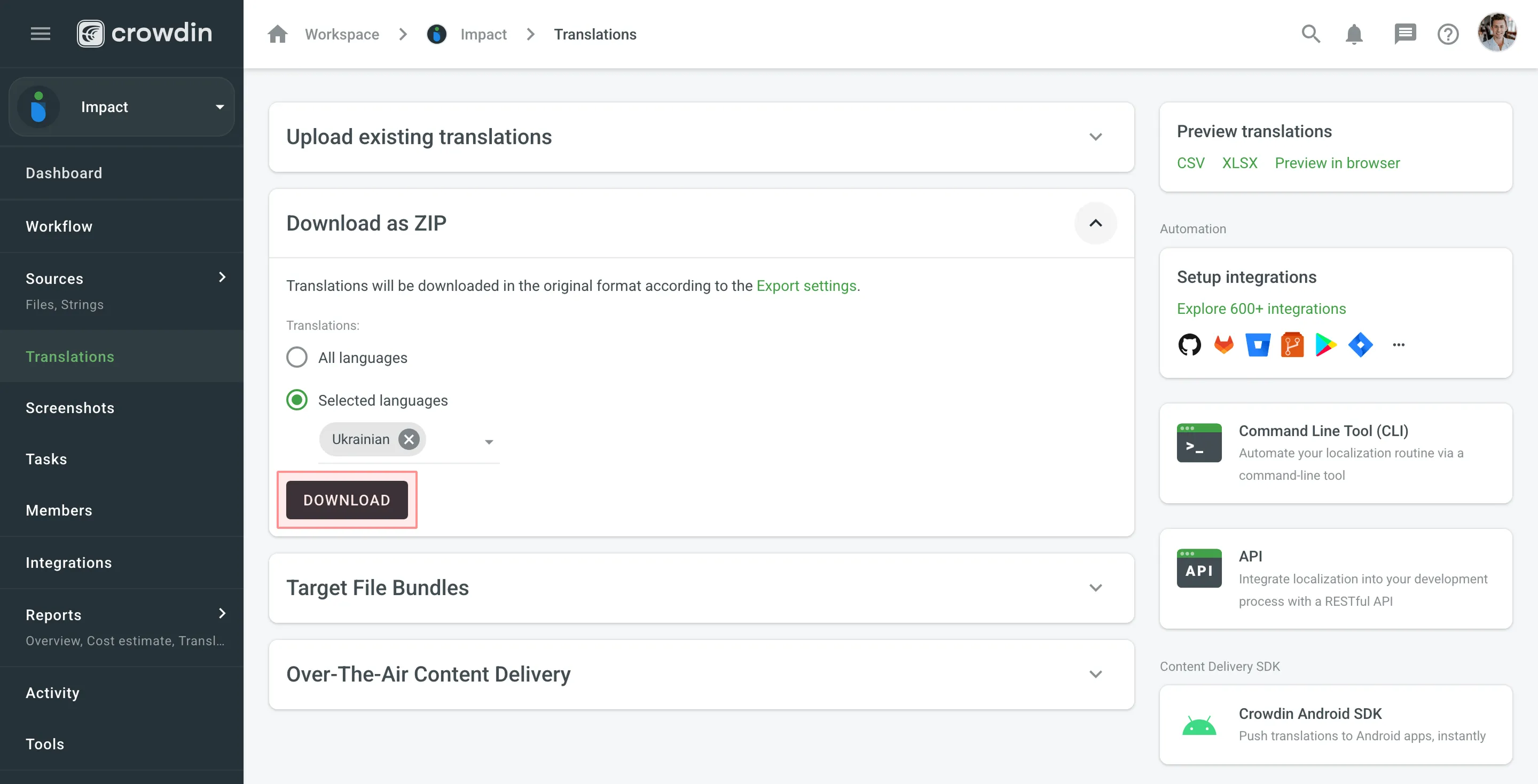Remove the Ukrainian language chip
The height and width of the screenshot is (784, 1538).
pos(409,440)
